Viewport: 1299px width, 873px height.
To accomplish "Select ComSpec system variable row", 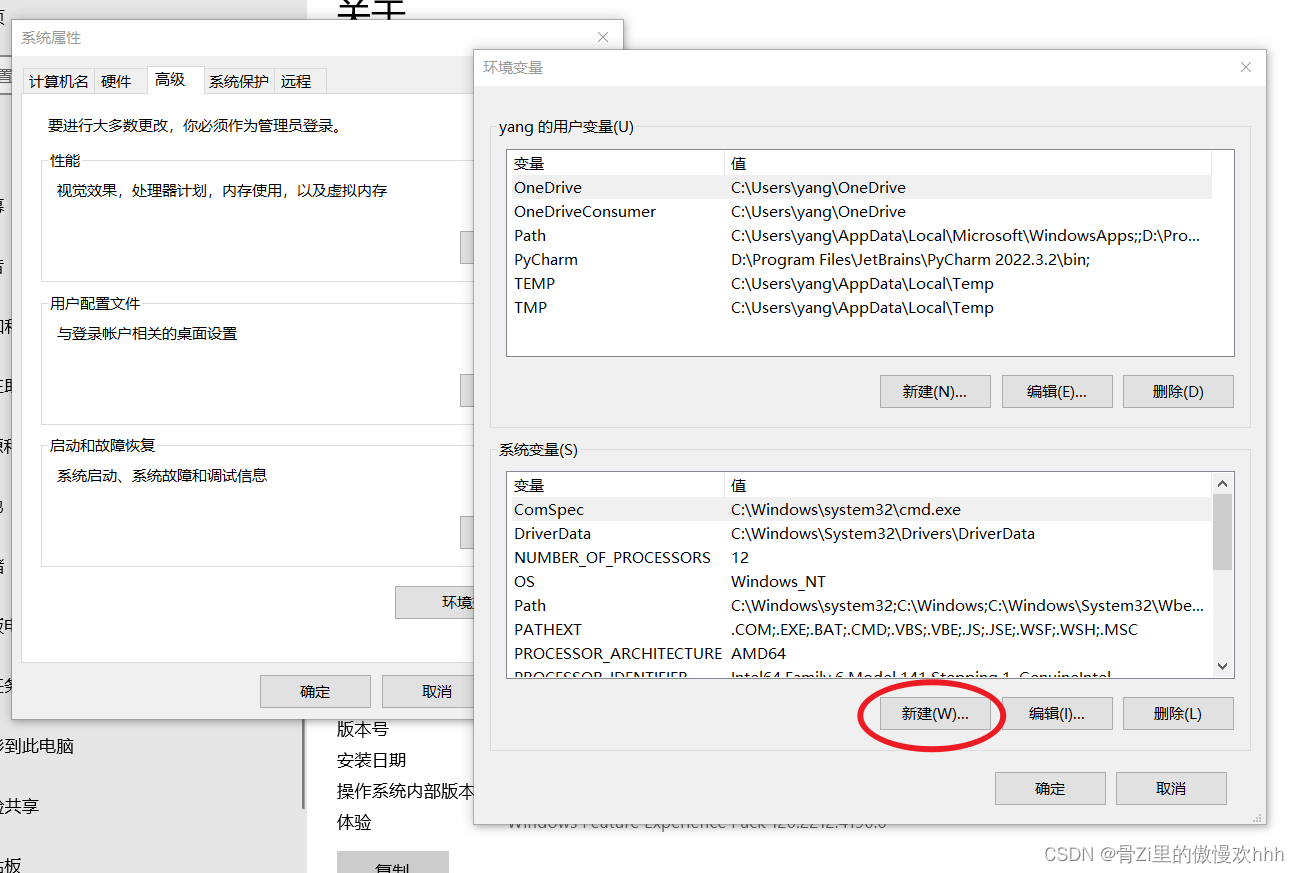I will point(860,510).
